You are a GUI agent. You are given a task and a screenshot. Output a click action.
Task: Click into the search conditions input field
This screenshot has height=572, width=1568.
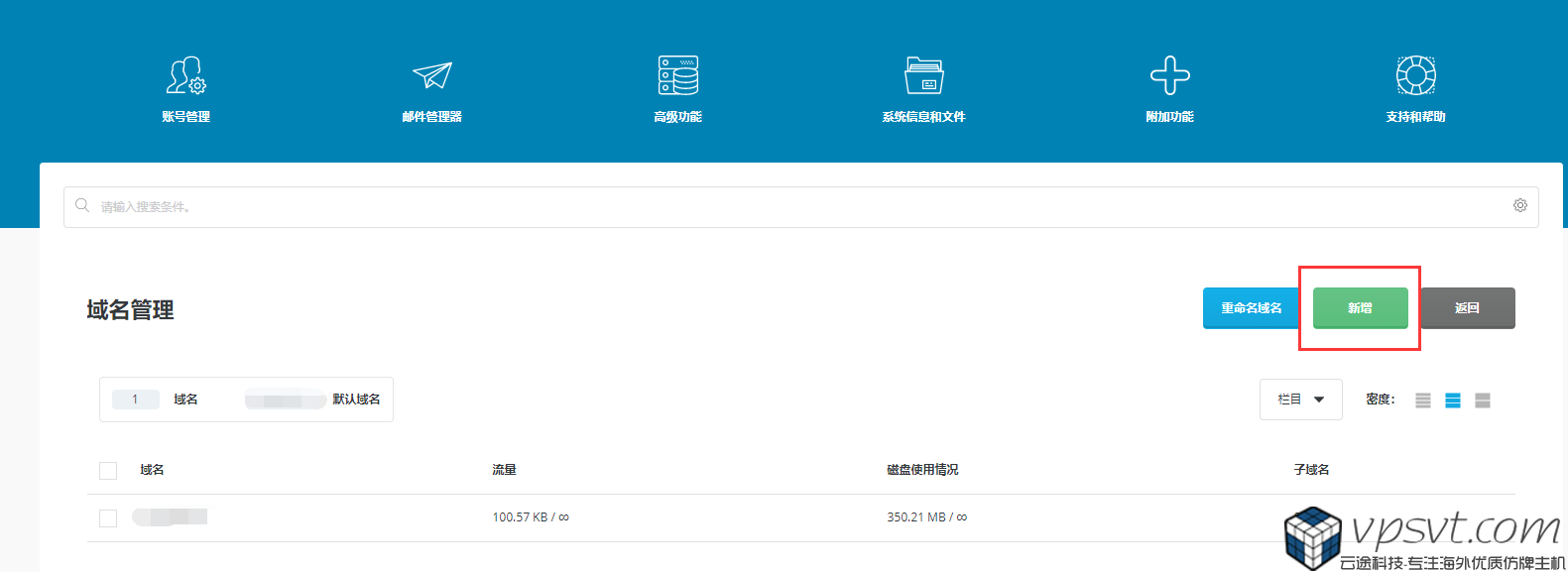[793, 207]
